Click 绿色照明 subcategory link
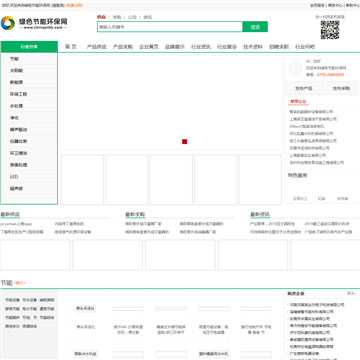This screenshot has height=360, width=360. click(x=47, y=300)
